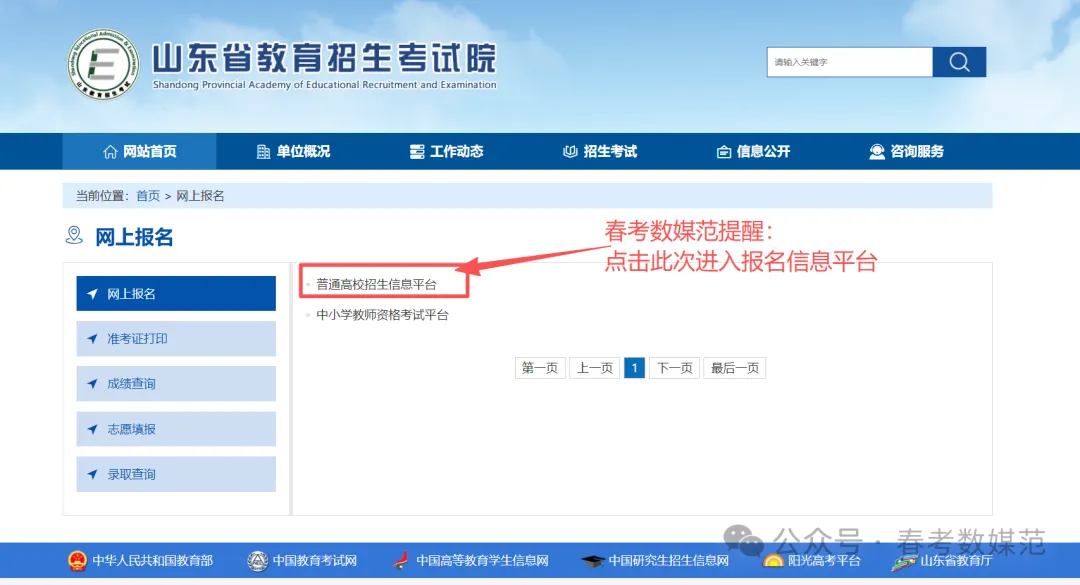Image resolution: width=1080 pixels, height=585 pixels.
Task: Click the round seal icon for 中国教育考试网
Action: coord(257,561)
